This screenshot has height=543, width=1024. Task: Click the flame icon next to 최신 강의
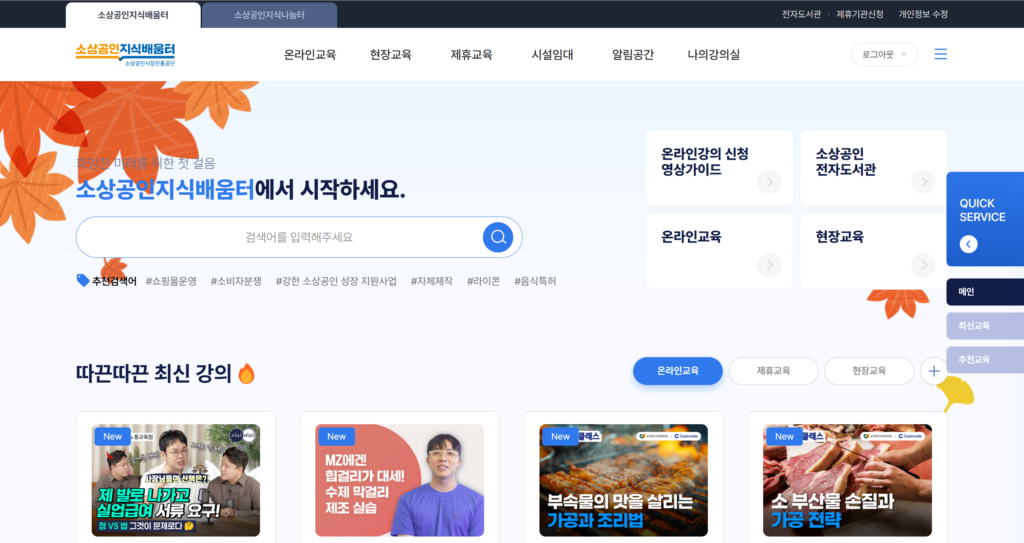(x=246, y=373)
